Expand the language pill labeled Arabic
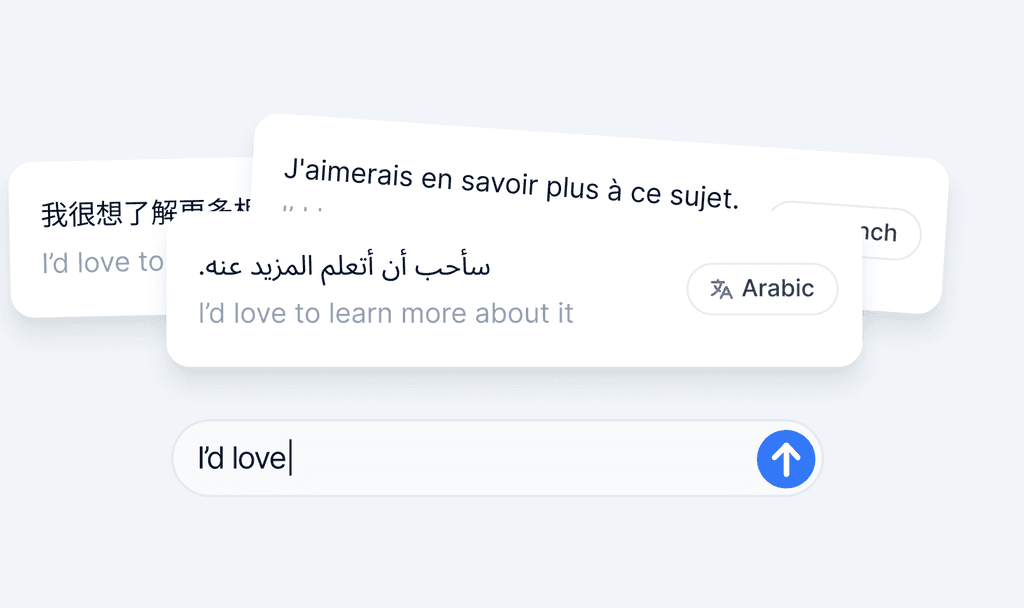The height and width of the screenshot is (608, 1024). pyautogui.click(x=762, y=289)
